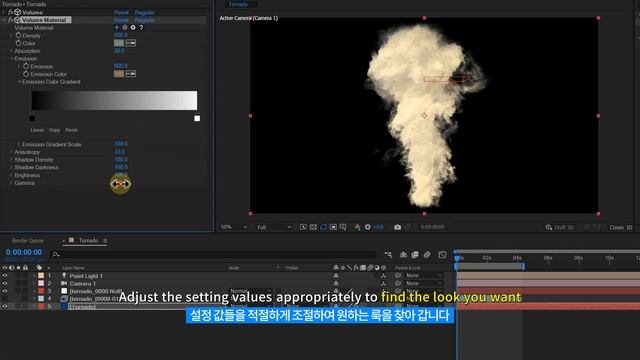Hide the Tornado layer 5
The height and width of the screenshot is (360, 640).
[4, 306]
